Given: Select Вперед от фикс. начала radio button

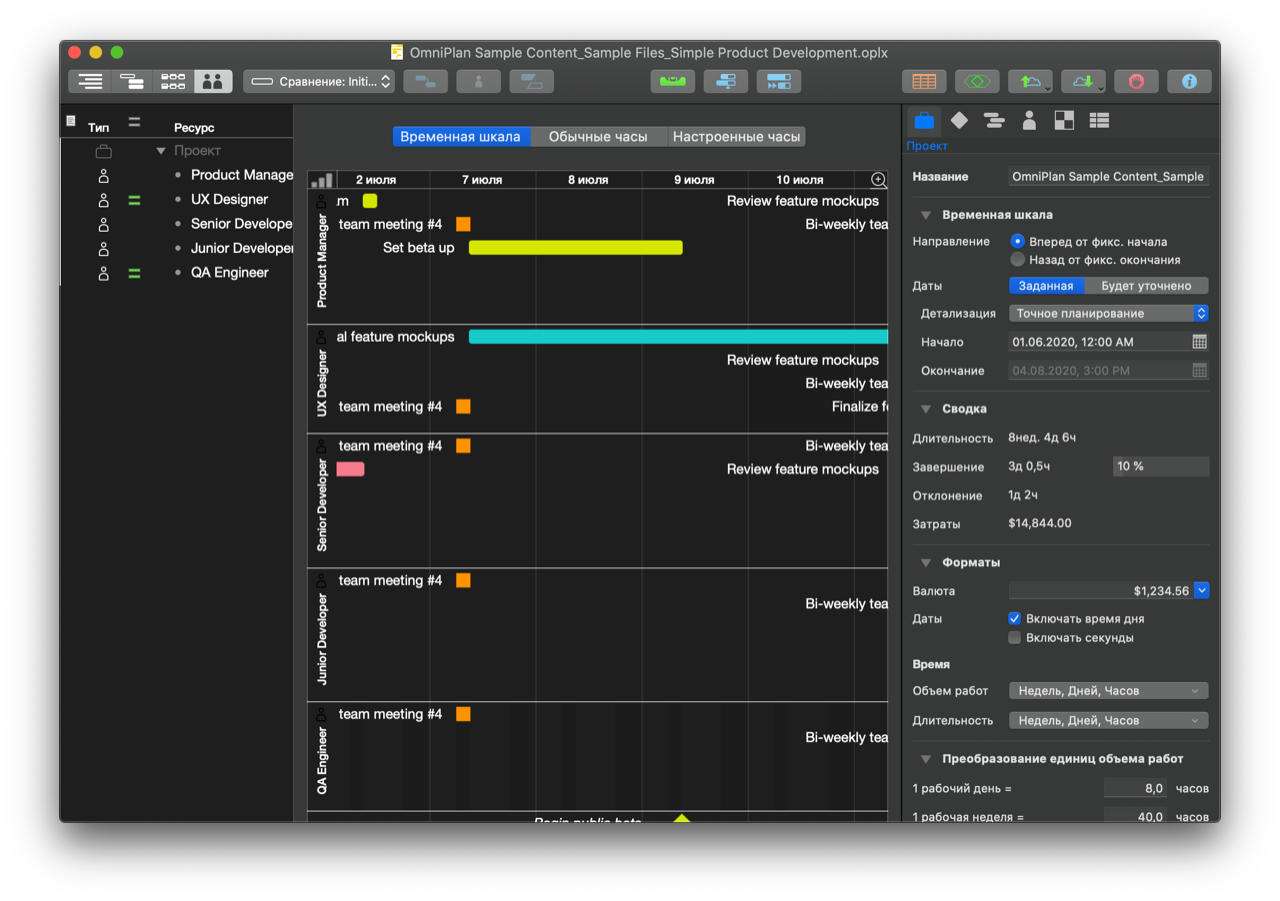Looking at the screenshot, I should point(1018,241).
